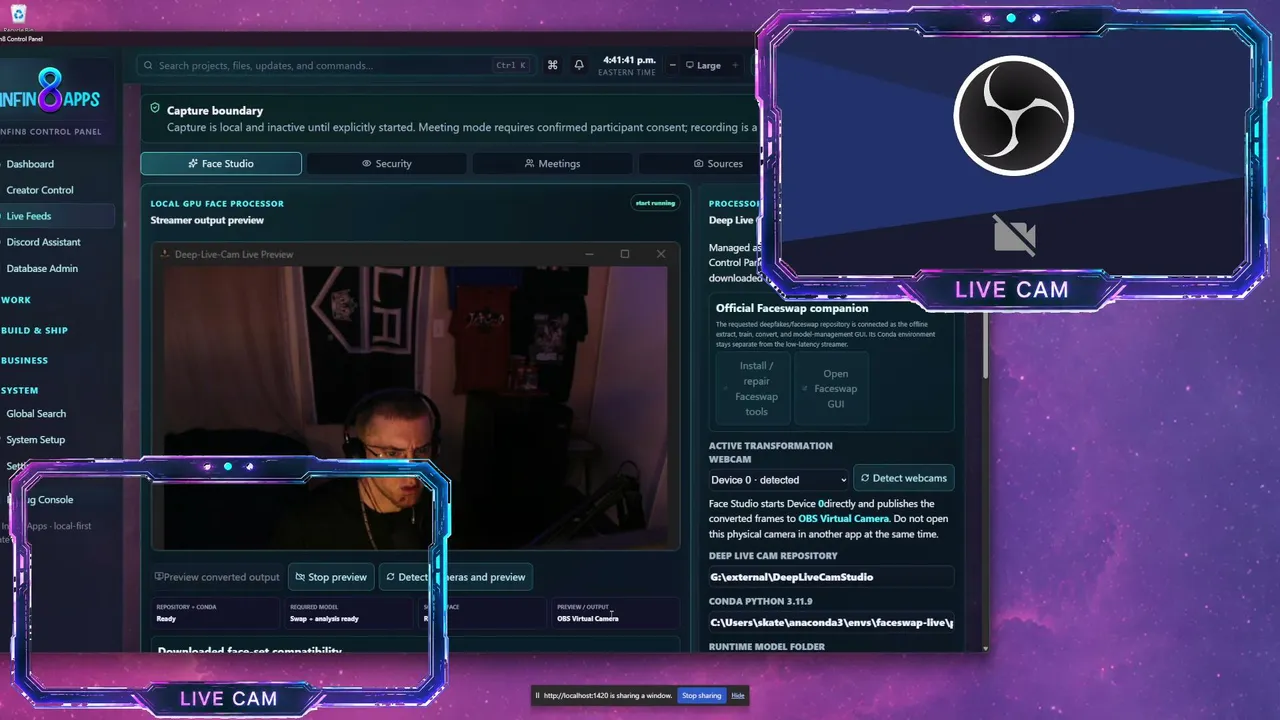Click the Large display size label
1280x720 pixels.
click(708, 65)
